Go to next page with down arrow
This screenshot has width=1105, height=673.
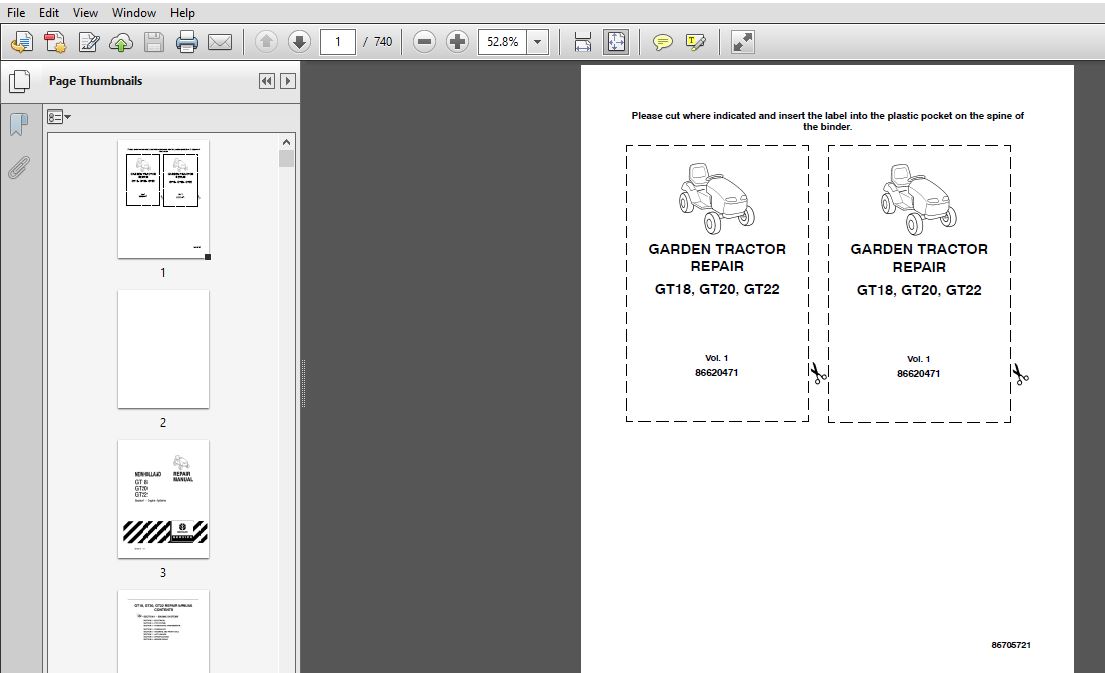[299, 42]
